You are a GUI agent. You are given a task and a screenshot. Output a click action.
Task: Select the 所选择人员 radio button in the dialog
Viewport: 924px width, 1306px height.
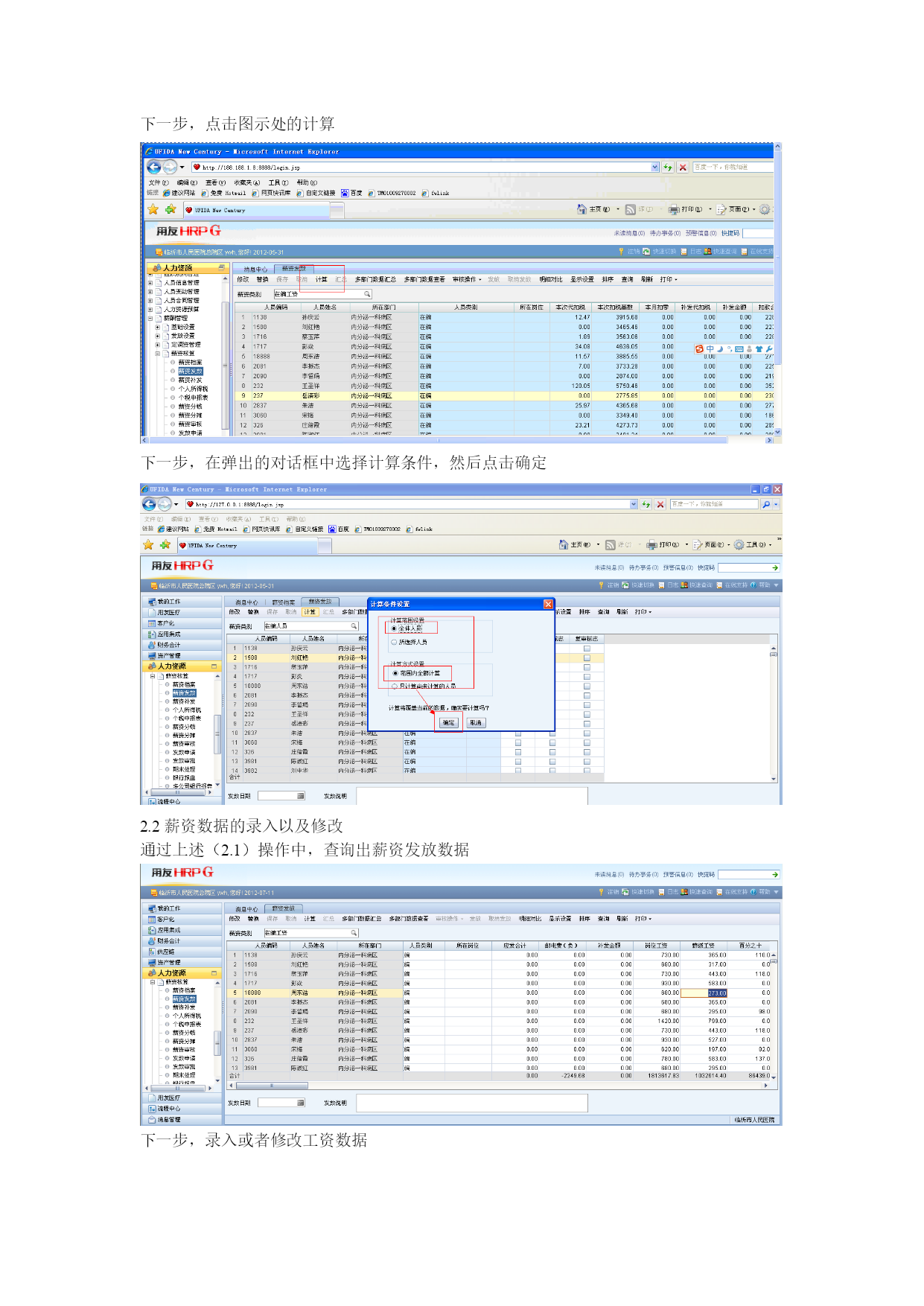(395, 642)
